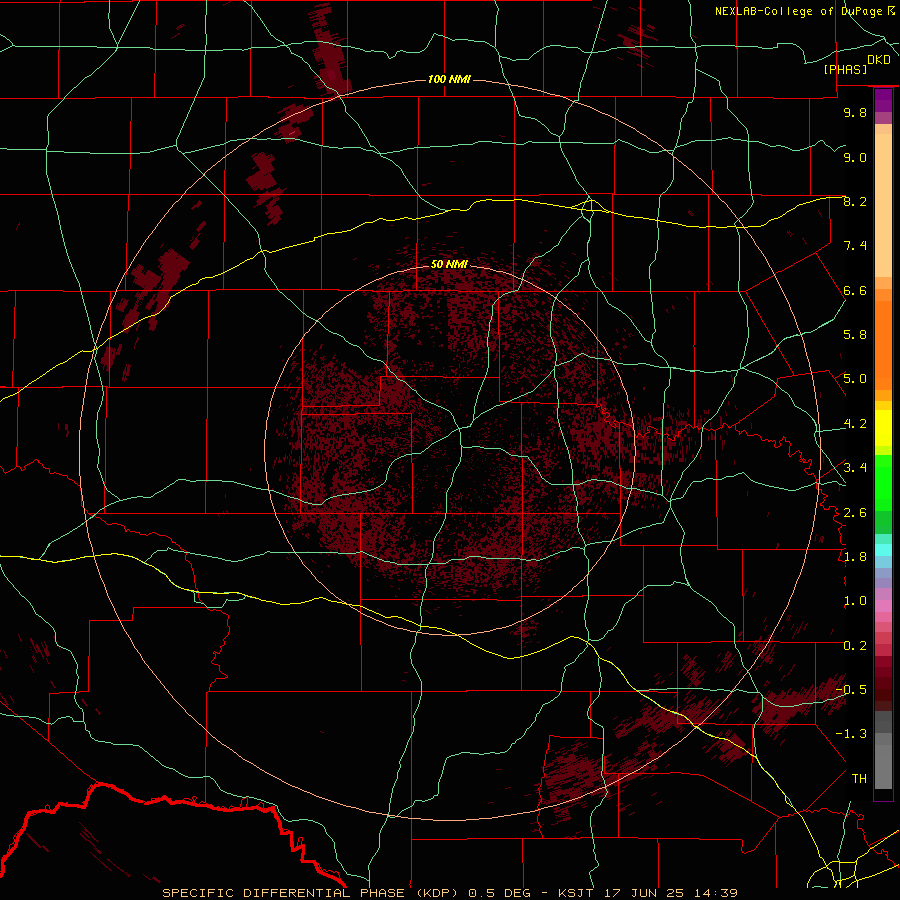Select the -1.3 scale label
This screenshot has width=900, height=900.
(851, 734)
